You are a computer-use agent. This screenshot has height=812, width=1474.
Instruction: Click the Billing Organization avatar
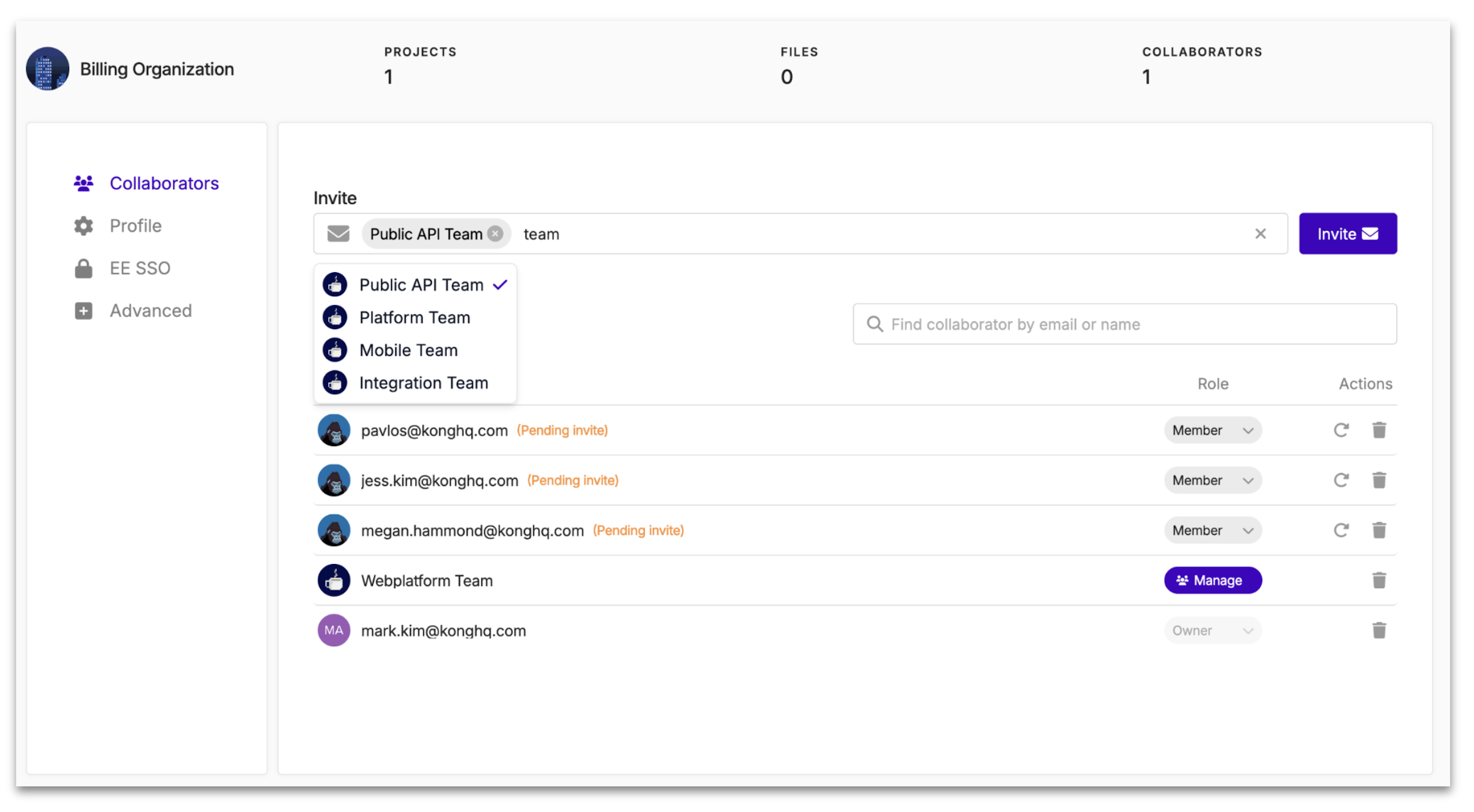(x=47, y=69)
